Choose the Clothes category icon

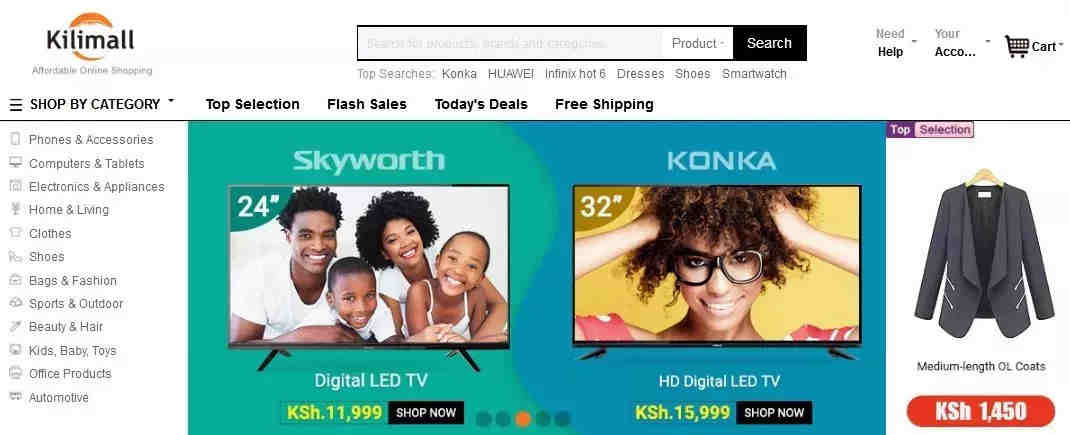tap(16, 233)
